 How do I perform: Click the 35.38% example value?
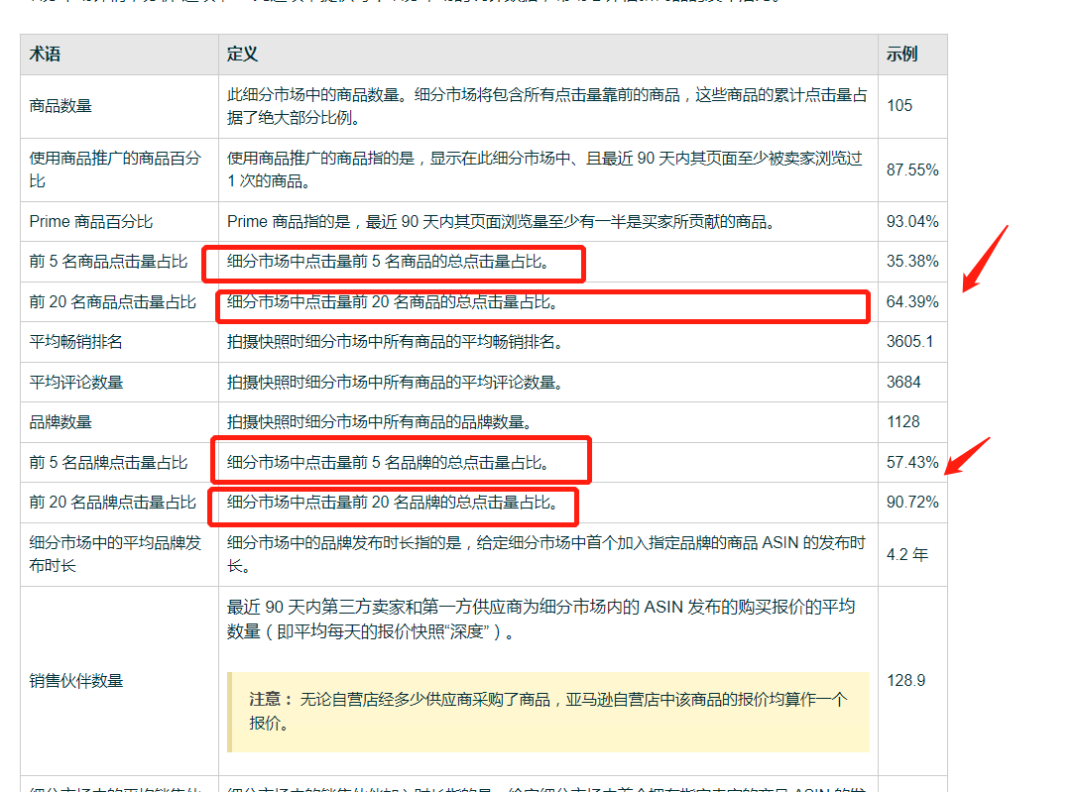[x=913, y=262]
